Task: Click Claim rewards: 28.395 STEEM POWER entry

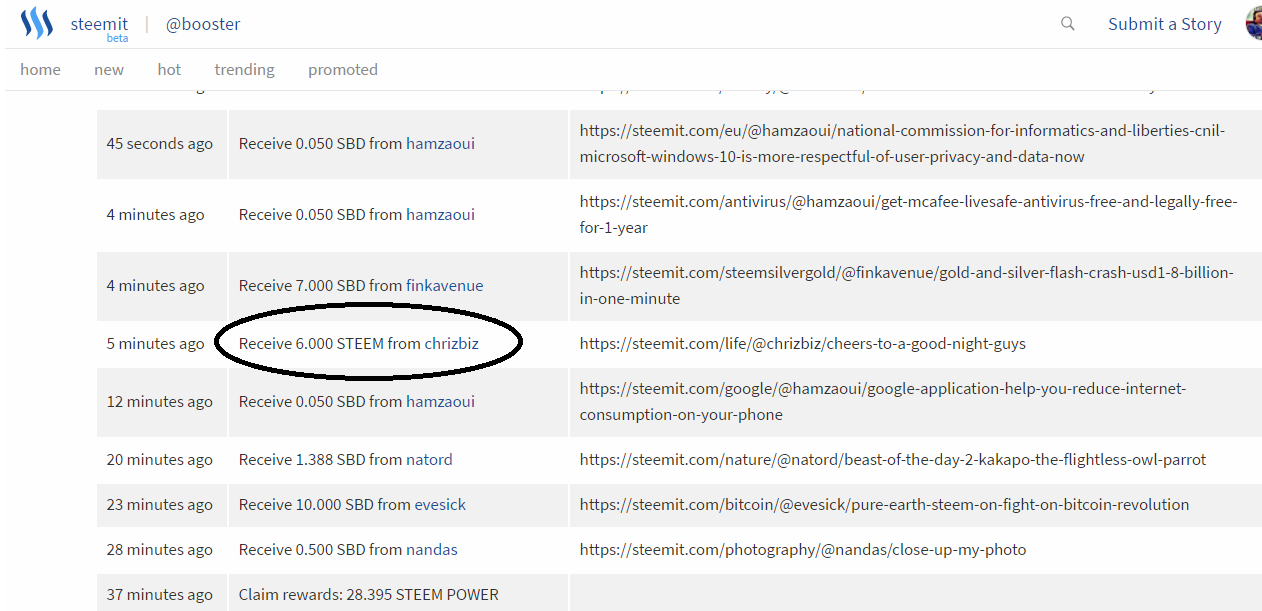Action: click(x=368, y=594)
